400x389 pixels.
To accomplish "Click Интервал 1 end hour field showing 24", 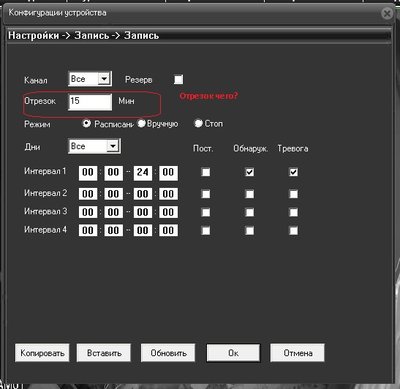I will 143,173.
